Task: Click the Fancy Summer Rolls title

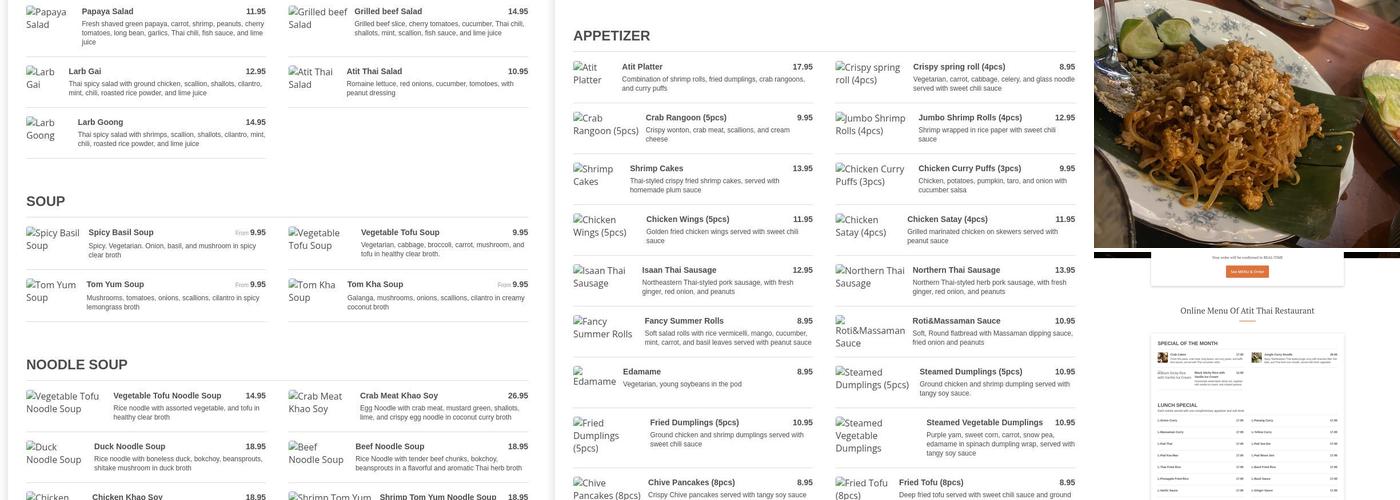Action: point(684,321)
